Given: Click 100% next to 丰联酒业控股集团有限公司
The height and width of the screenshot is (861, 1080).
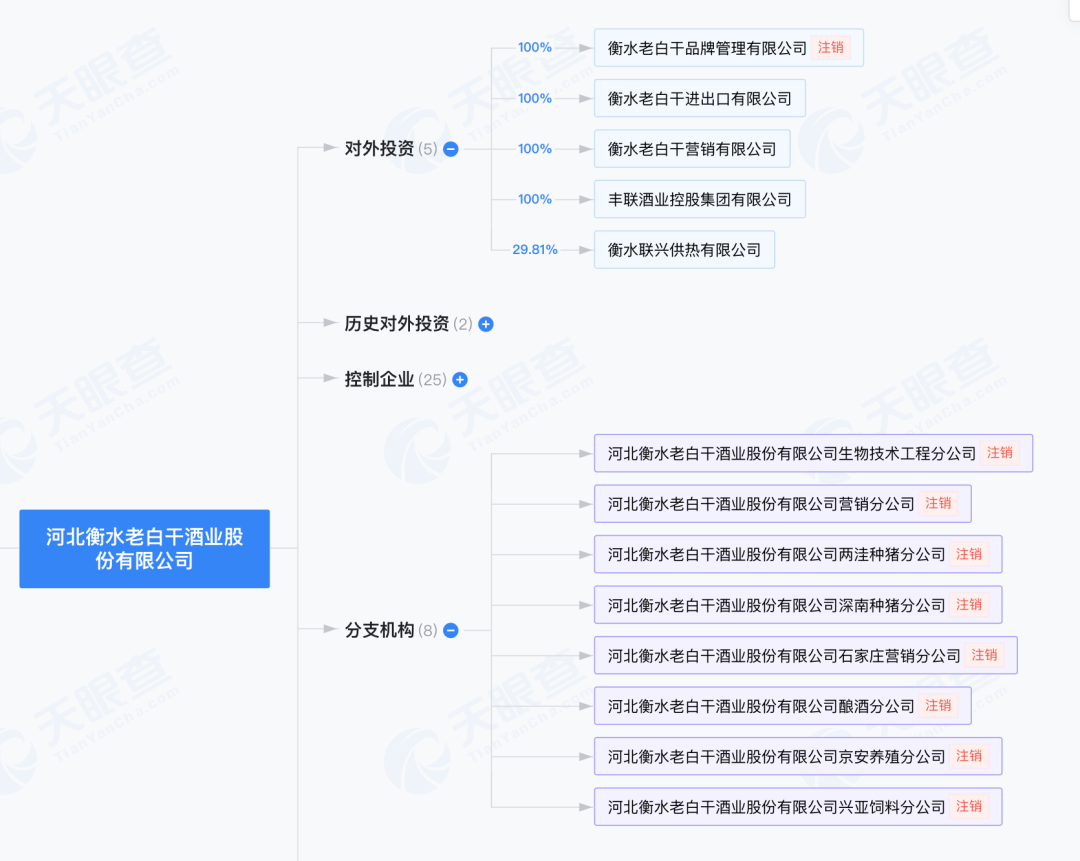Looking at the screenshot, I should click(x=534, y=199).
